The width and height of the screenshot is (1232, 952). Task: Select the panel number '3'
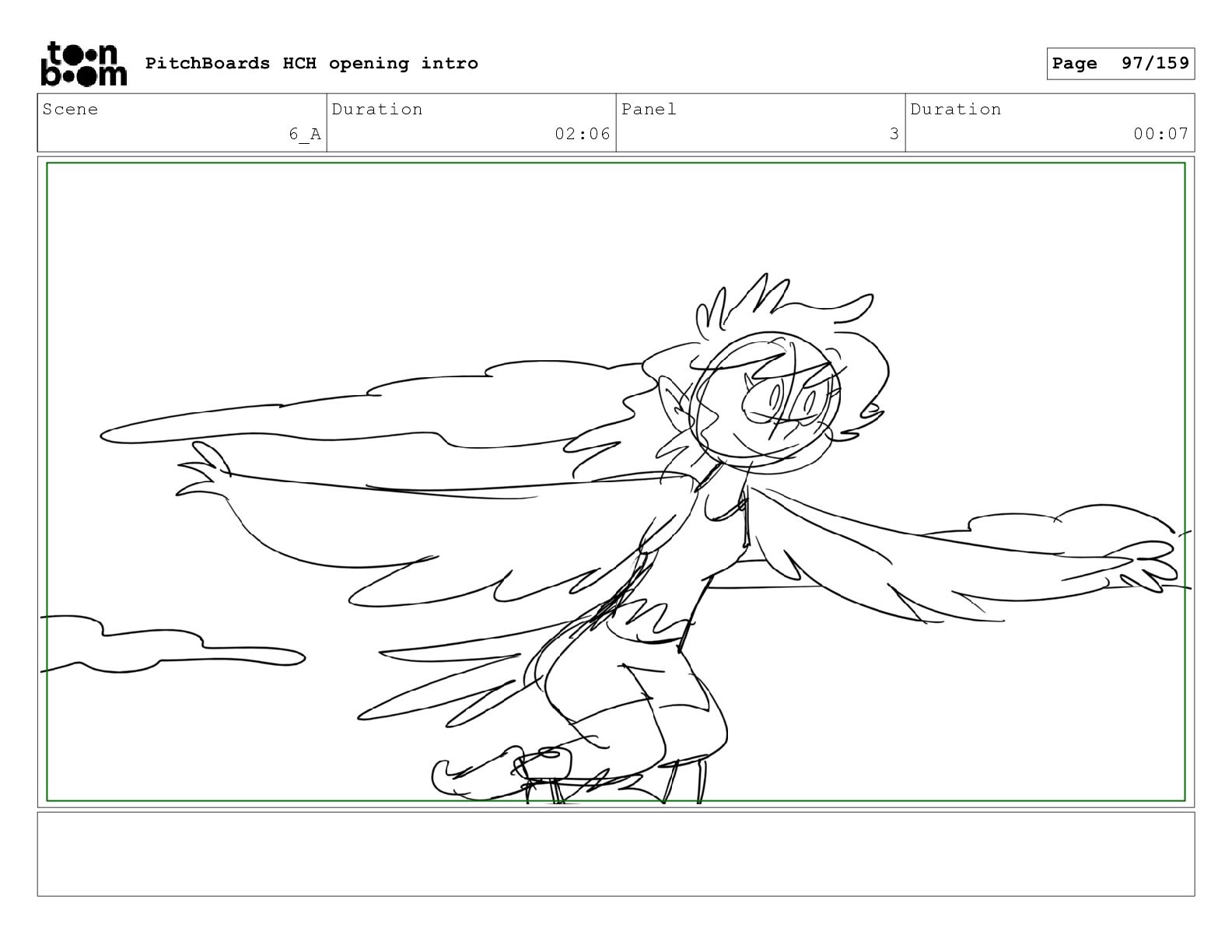pyautogui.click(x=894, y=135)
